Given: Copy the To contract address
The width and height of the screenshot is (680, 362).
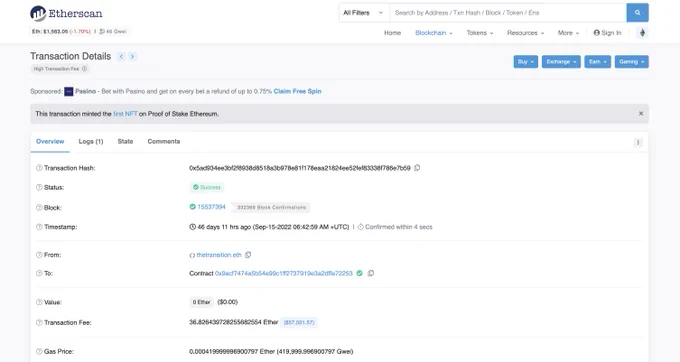Looking at the screenshot, I should (x=371, y=273).
